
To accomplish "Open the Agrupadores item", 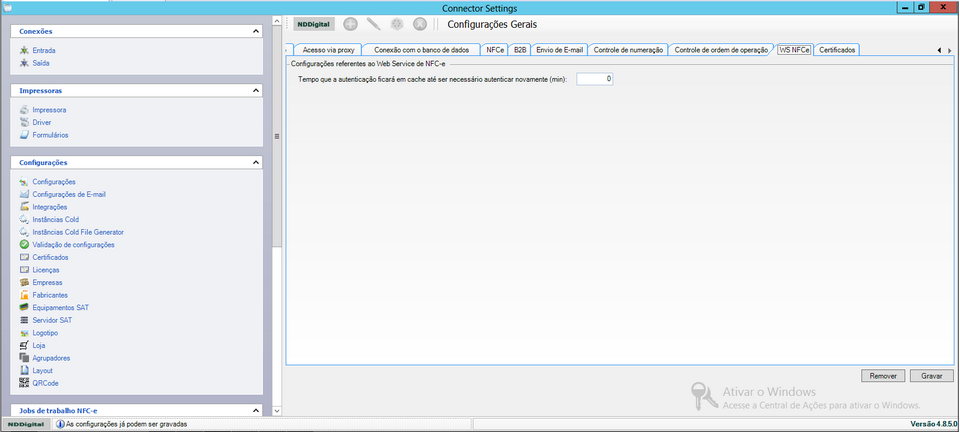I will [51, 358].
